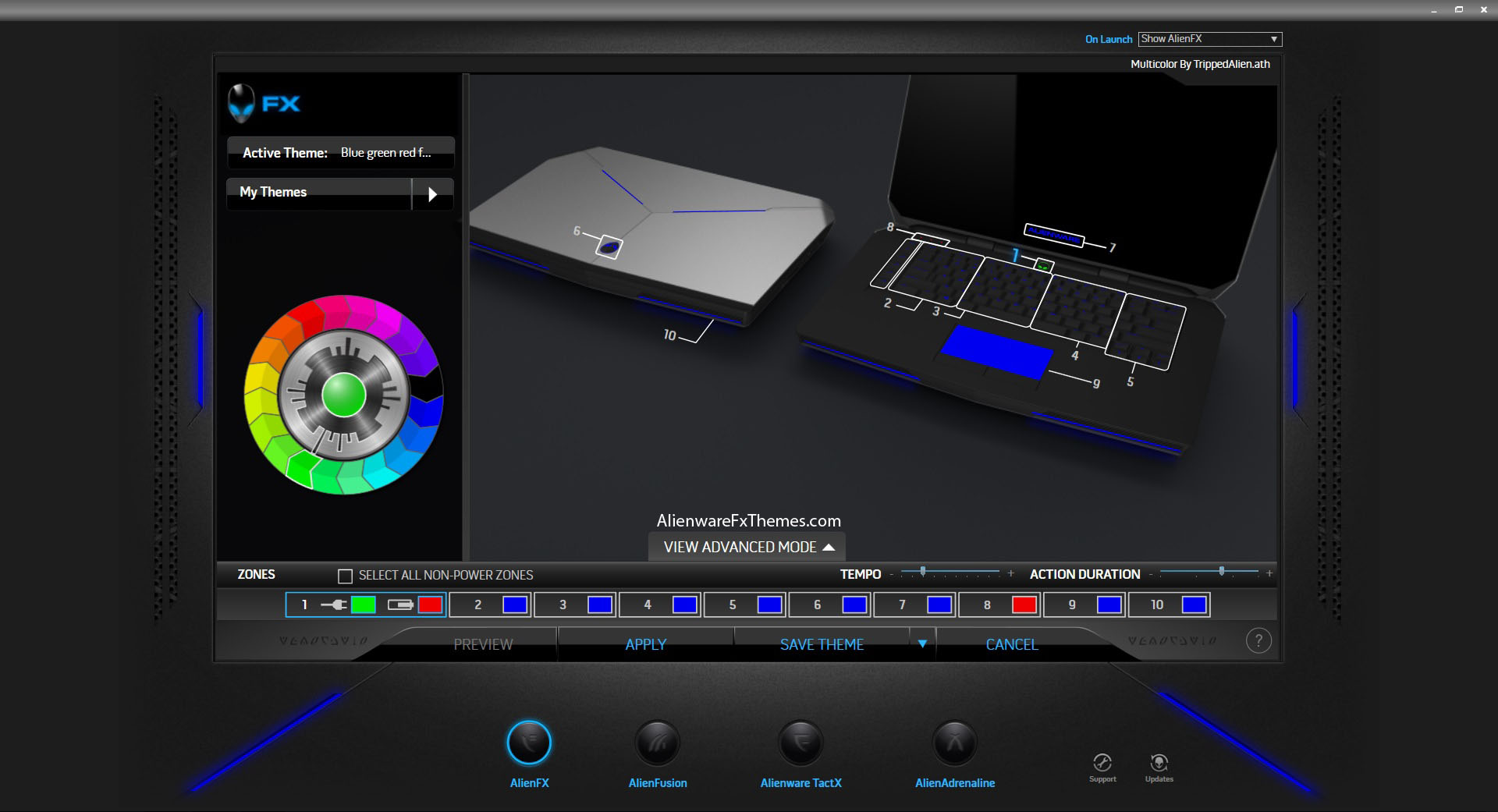
Task: Select the alien head zone 6 on laptop lid
Action: point(609,247)
